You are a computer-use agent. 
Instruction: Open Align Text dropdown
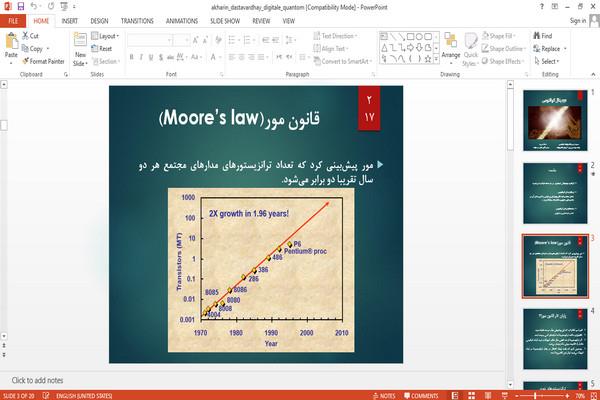pos(331,49)
